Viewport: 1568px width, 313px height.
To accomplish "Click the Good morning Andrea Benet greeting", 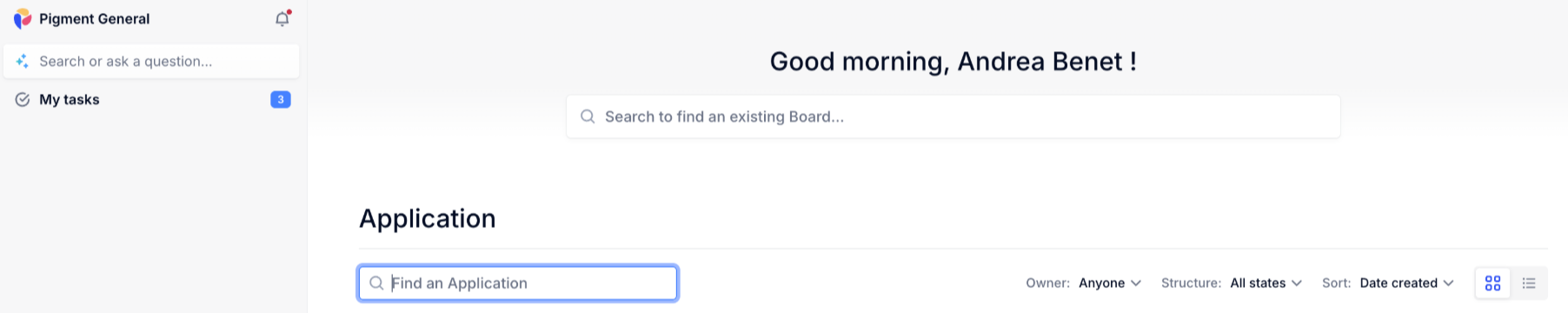I will pyautogui.click(x=953, y=62).
